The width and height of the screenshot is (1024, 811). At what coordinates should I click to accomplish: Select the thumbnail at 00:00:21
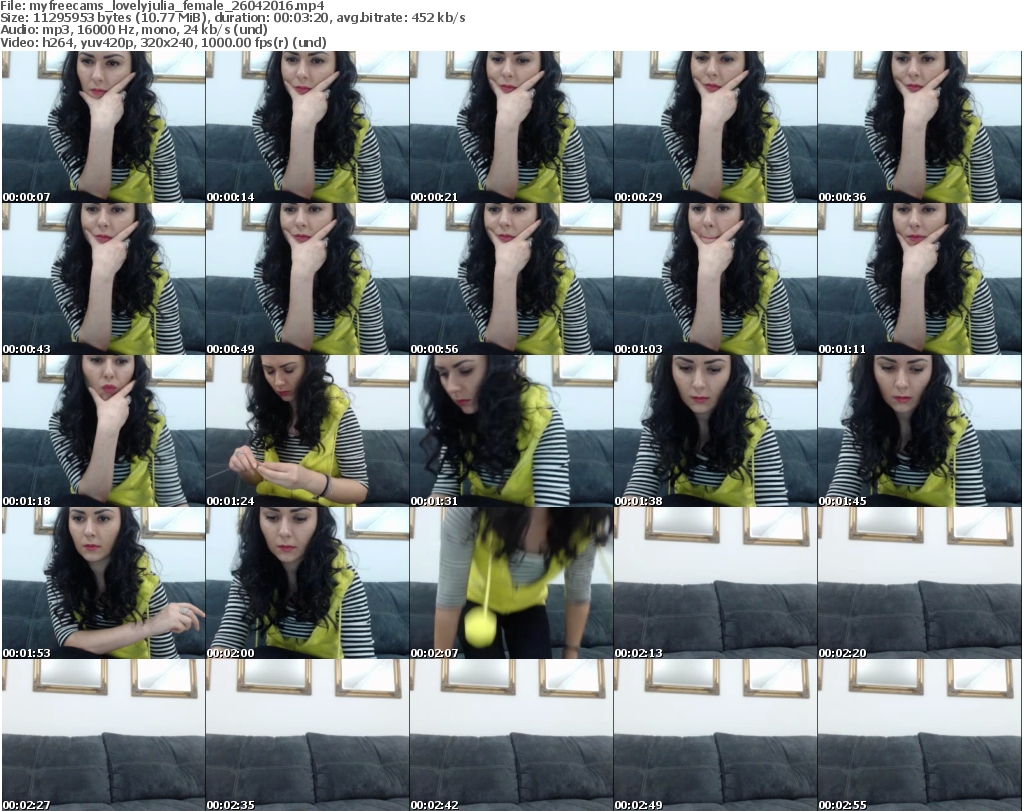point(511,127)
